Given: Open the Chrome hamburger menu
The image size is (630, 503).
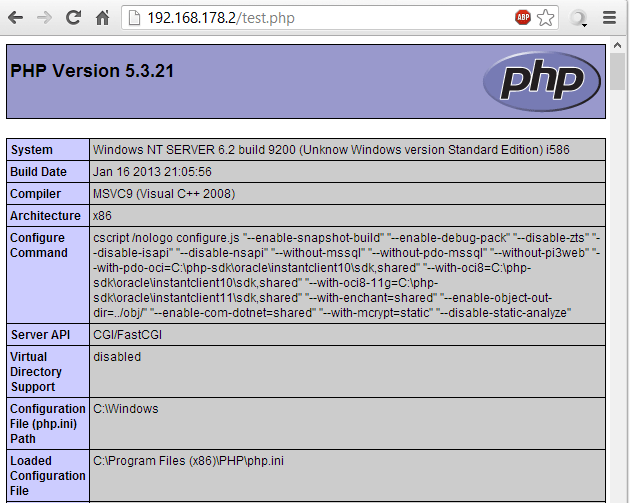Looking at the screenshot, I should click(610, 18).
